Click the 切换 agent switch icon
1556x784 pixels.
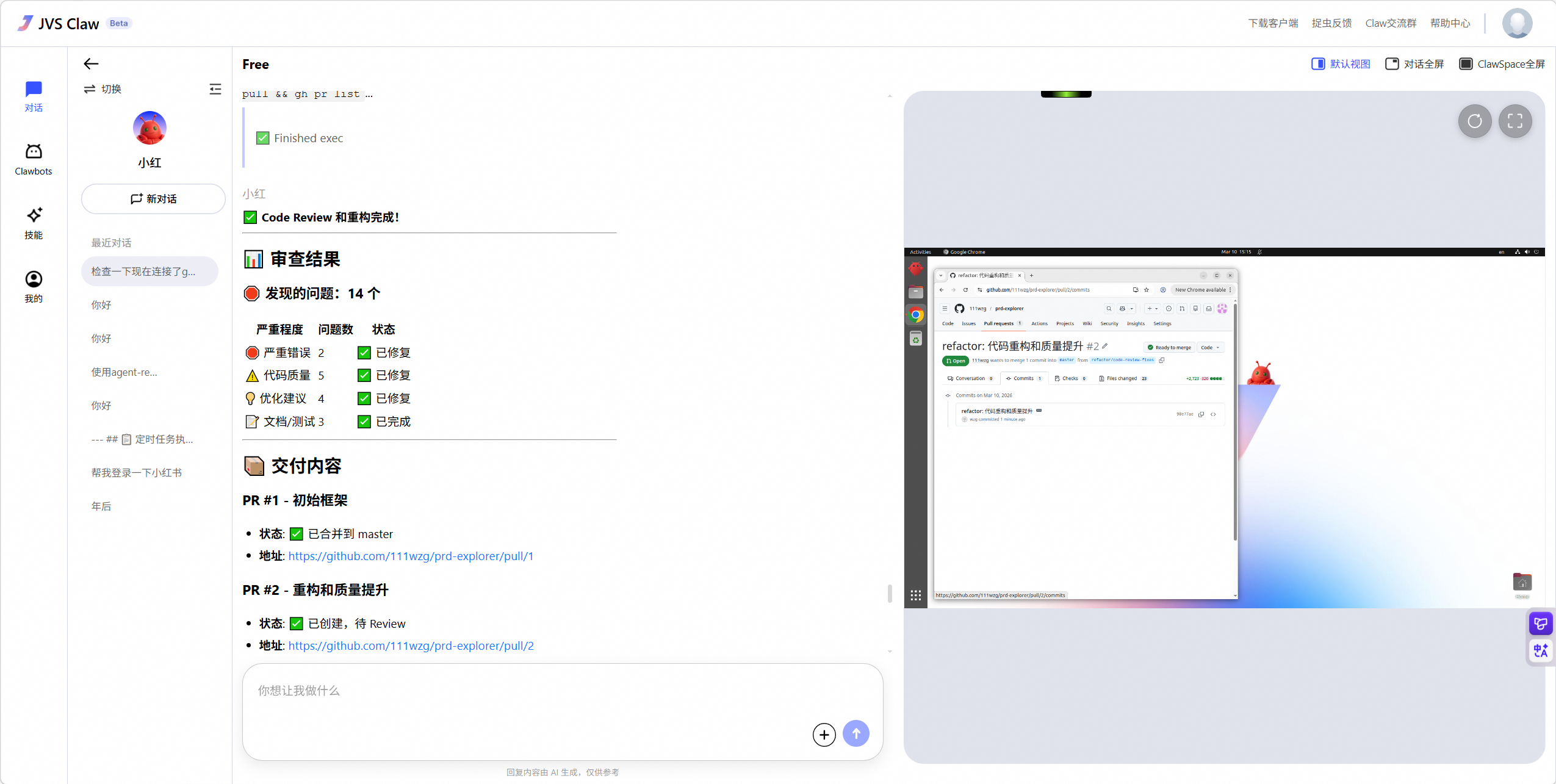(90, 88)
